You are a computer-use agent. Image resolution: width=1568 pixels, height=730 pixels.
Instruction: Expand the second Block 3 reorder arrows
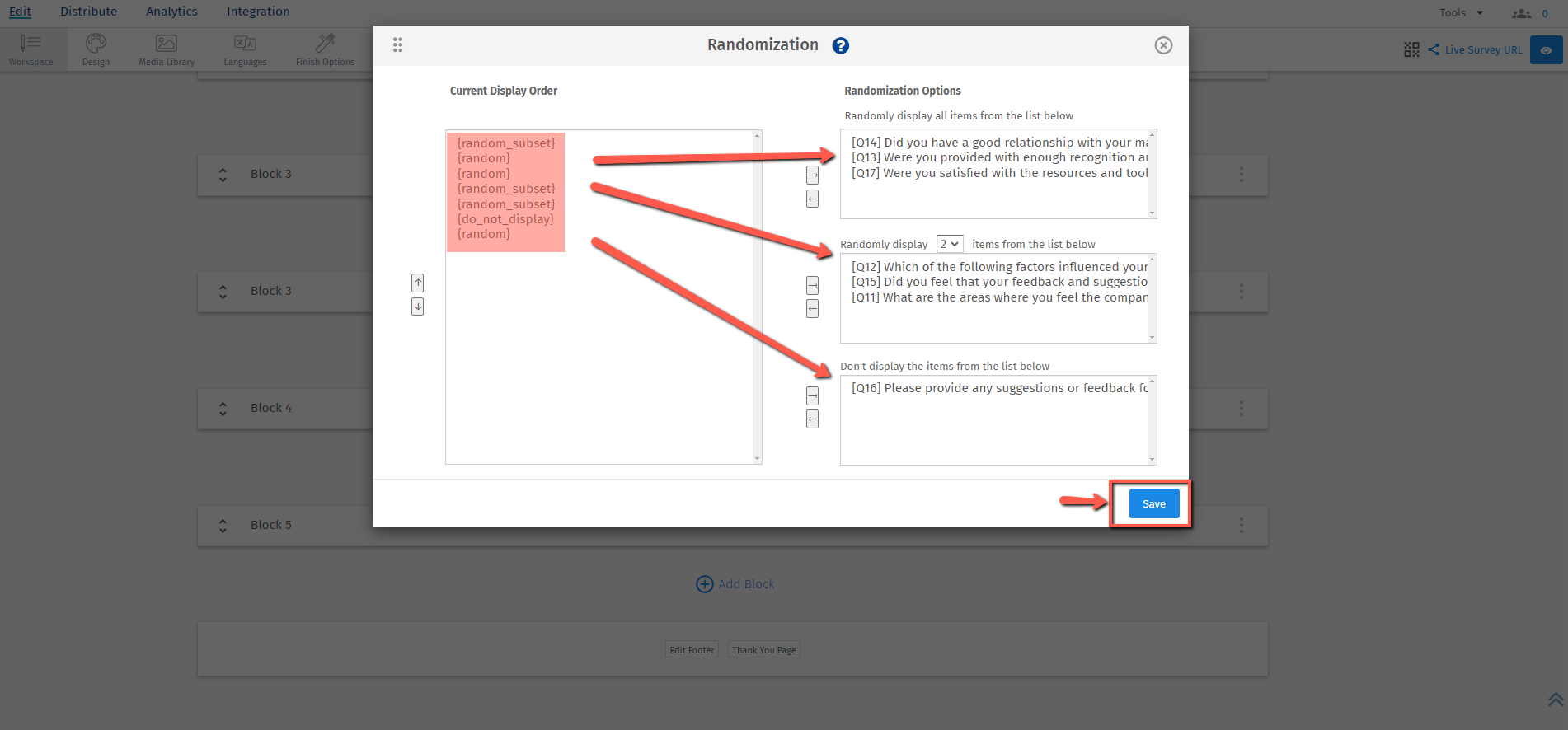coord(223,292)
